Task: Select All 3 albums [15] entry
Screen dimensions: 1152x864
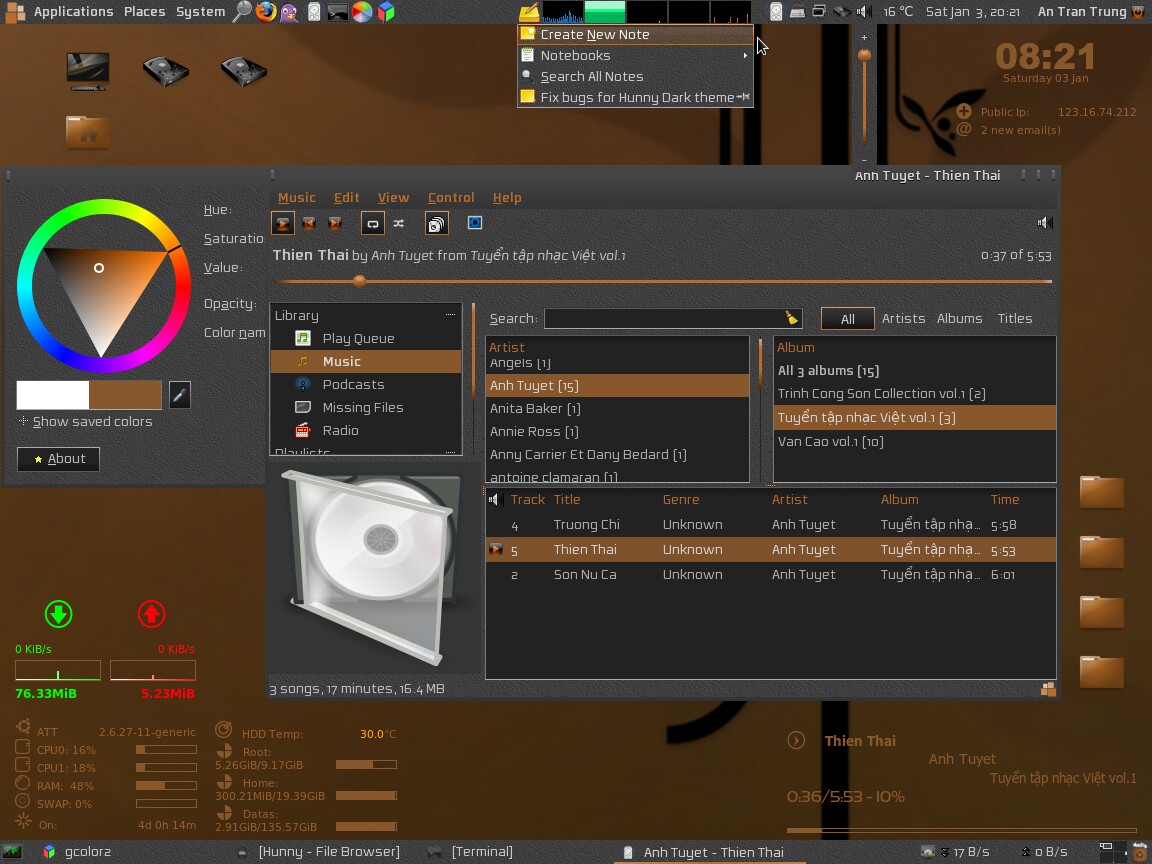Action: (914, 371)
